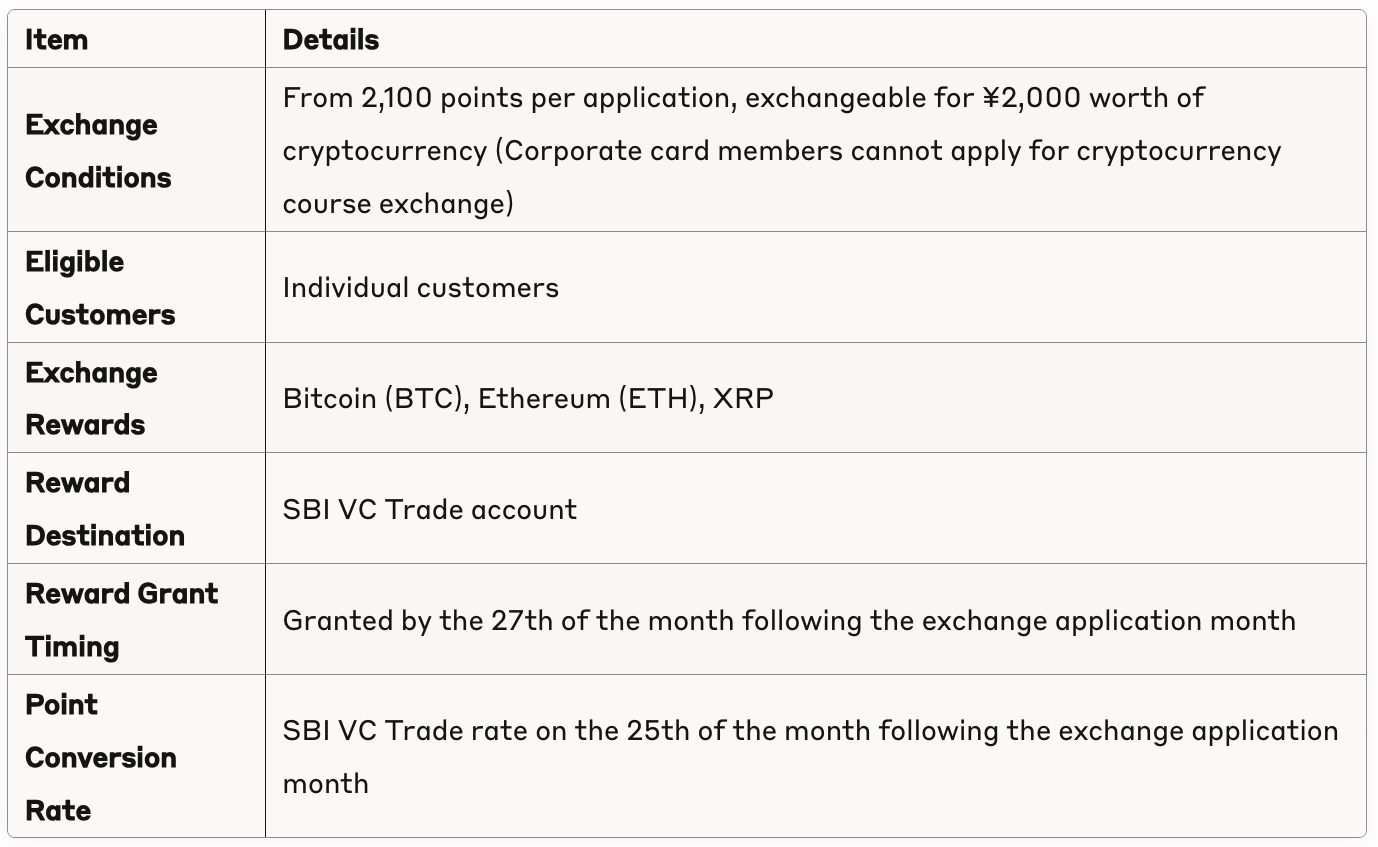The image size is (1378, 847).
Task: Click the SBI VC Trade account cell
Action: [429, 509]
